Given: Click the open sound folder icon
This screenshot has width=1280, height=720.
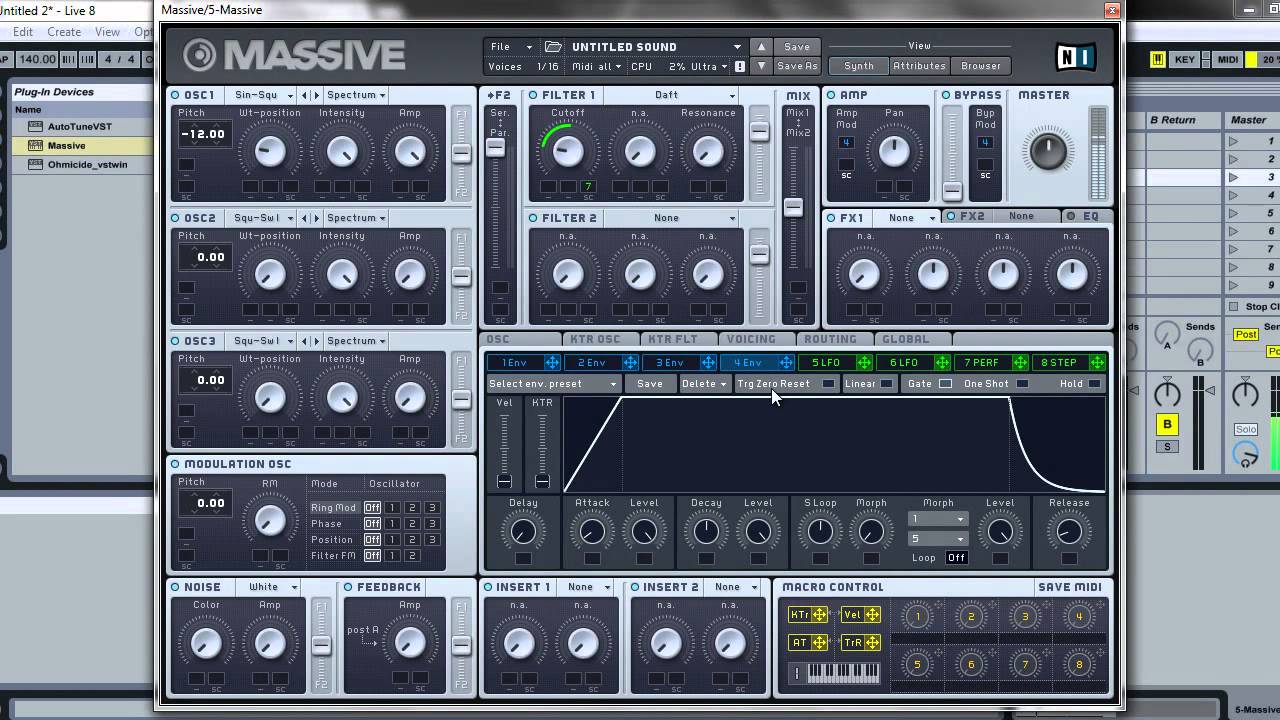Looking at the screenshot, I should (553, 47).
